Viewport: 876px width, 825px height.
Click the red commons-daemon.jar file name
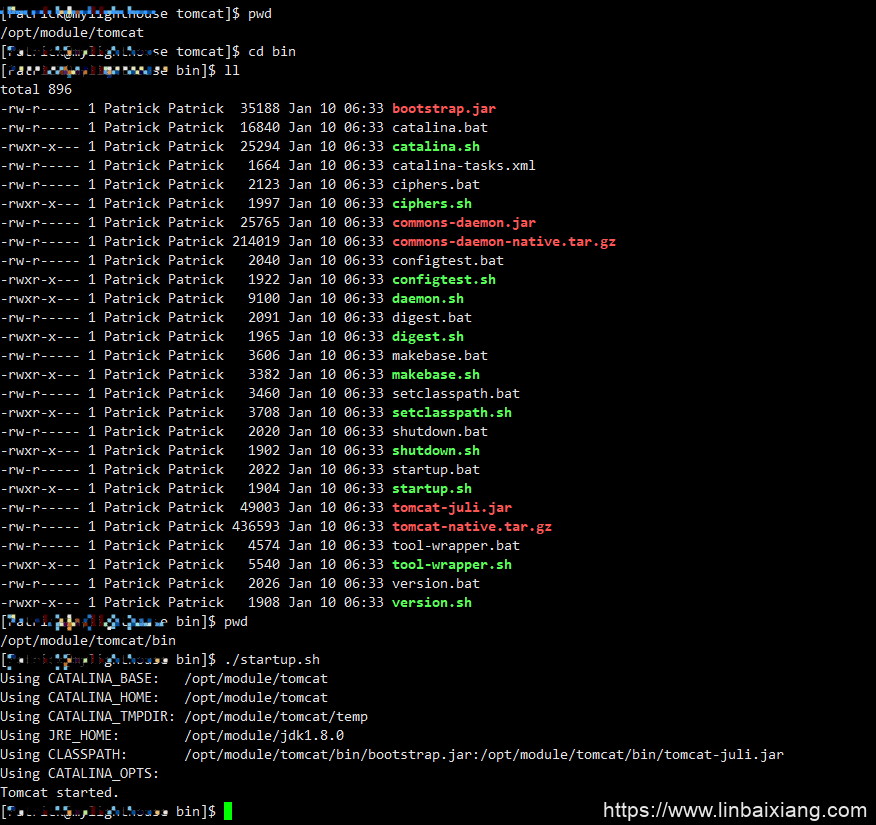(464, 222)
